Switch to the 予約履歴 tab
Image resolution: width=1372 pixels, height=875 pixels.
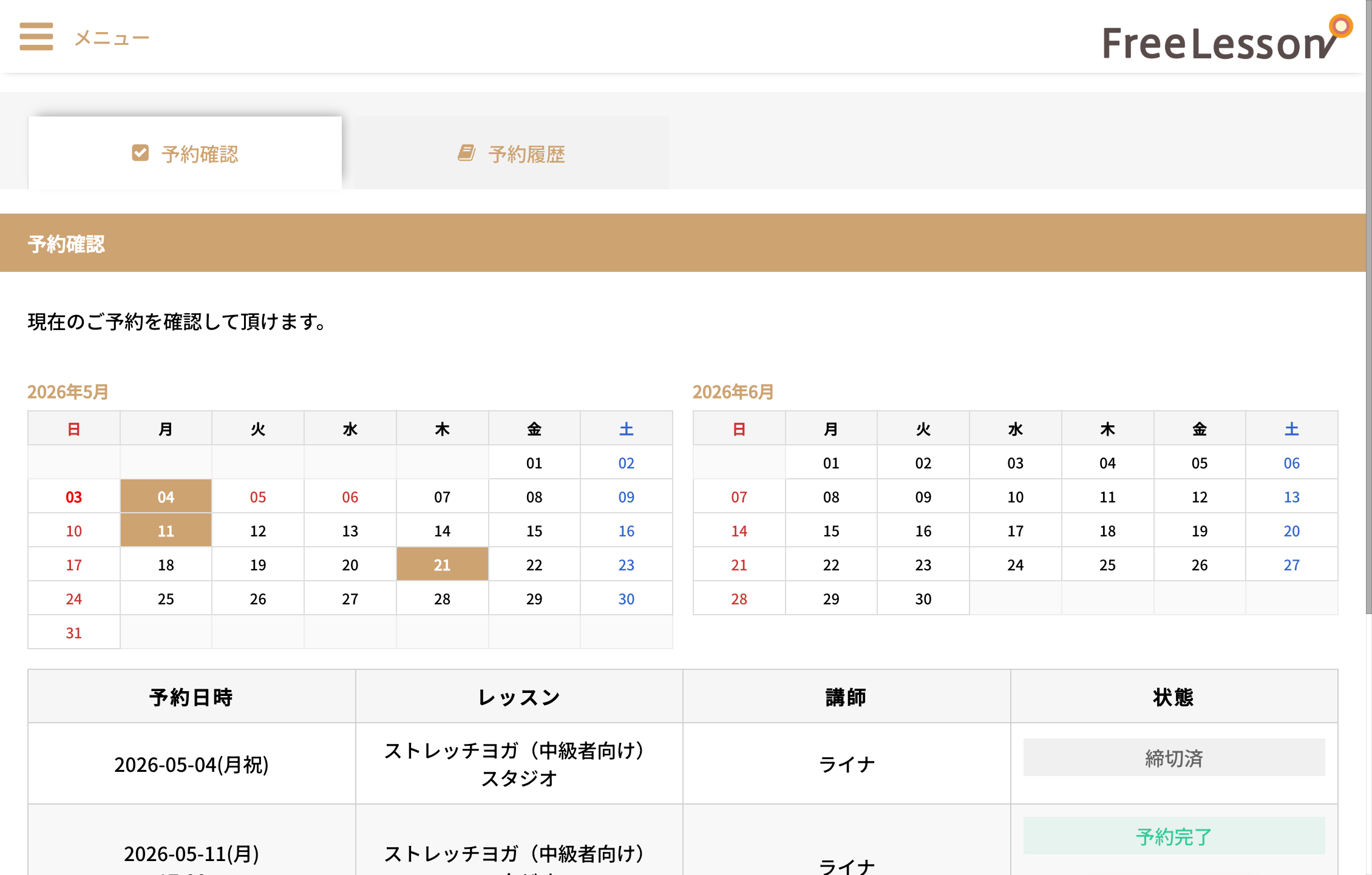(511, 153)
